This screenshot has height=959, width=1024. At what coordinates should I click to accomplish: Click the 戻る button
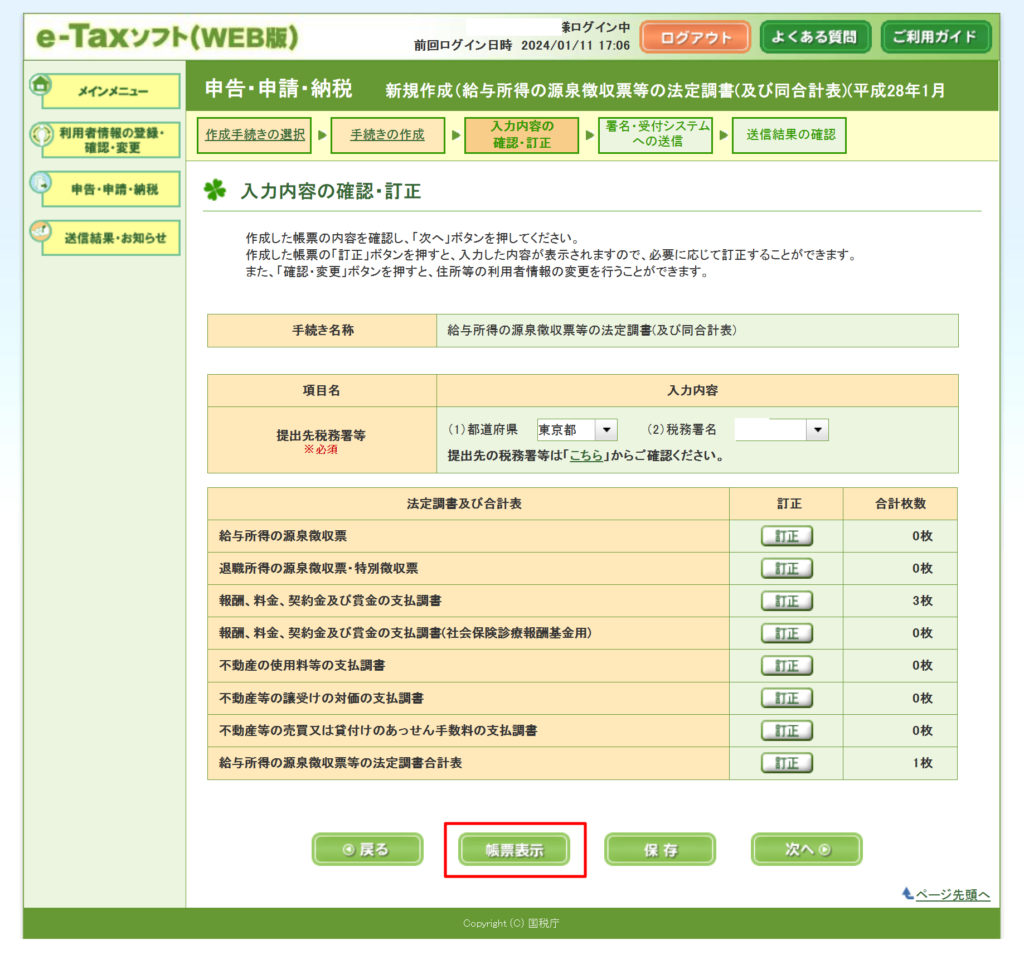tap(368, 850)
